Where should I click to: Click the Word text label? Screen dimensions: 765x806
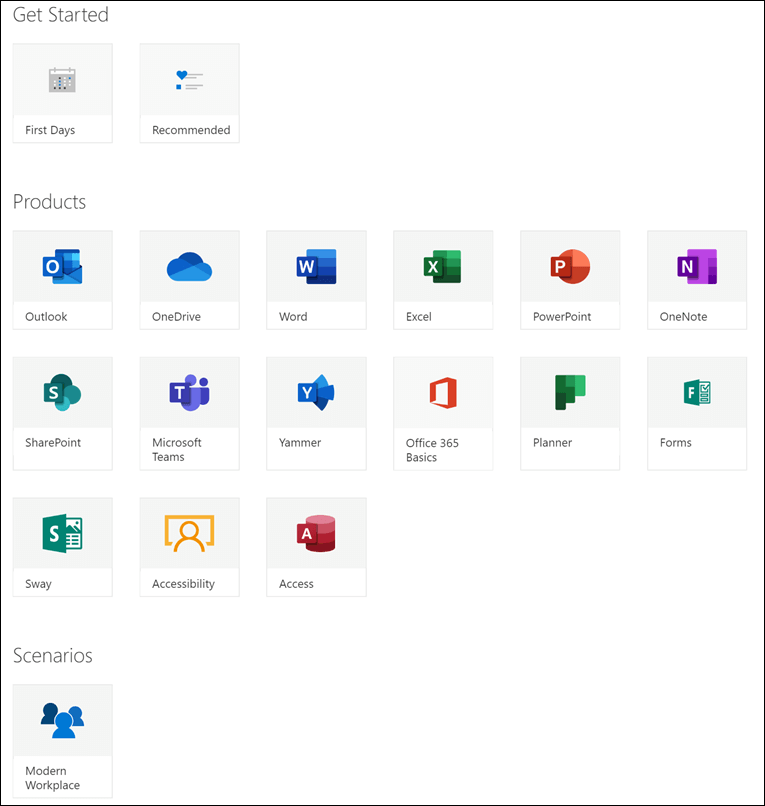293,317
